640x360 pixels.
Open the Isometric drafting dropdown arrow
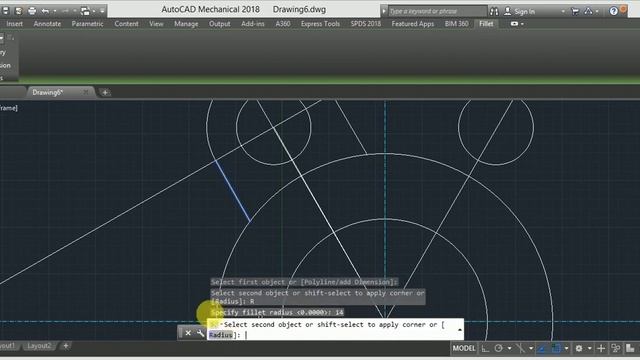[531, 348]
